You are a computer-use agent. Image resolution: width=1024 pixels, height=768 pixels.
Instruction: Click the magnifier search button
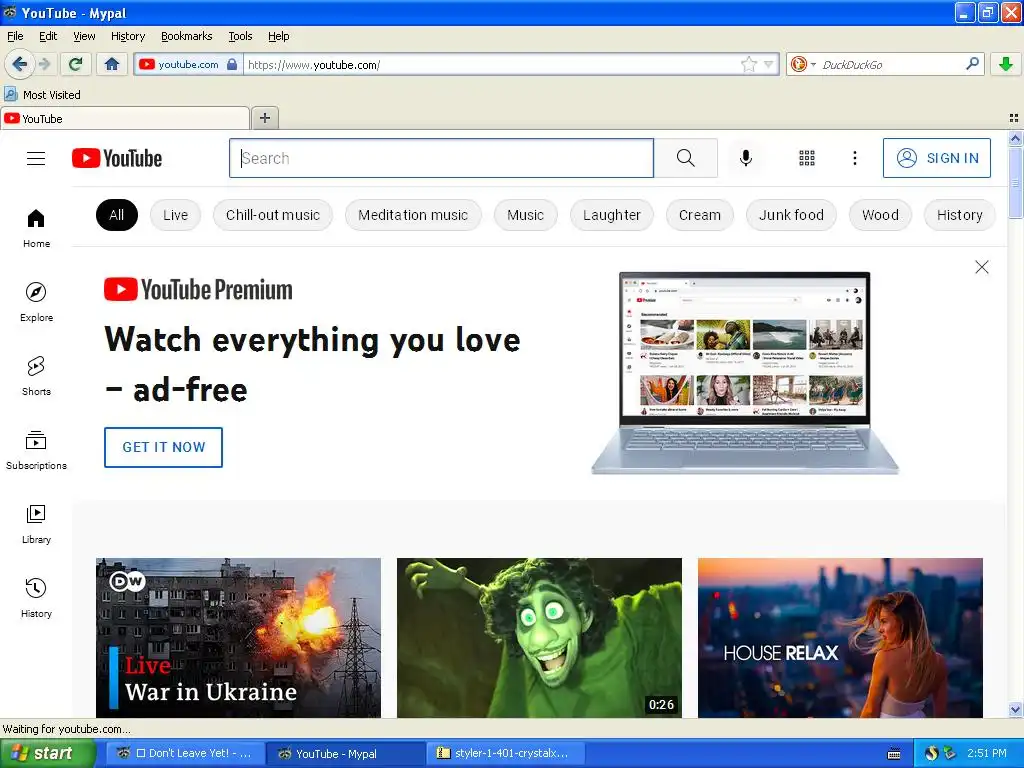tap(686, 158)
